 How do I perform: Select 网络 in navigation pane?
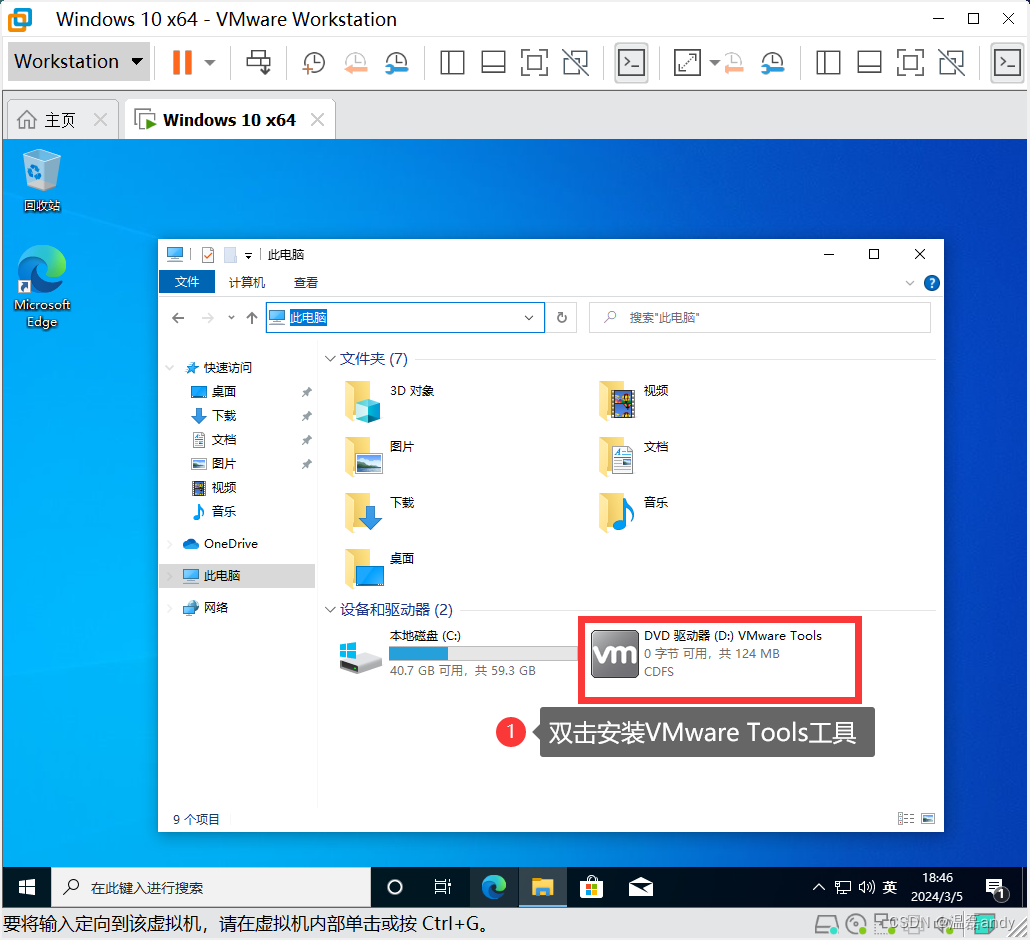[x=206, y=608]
